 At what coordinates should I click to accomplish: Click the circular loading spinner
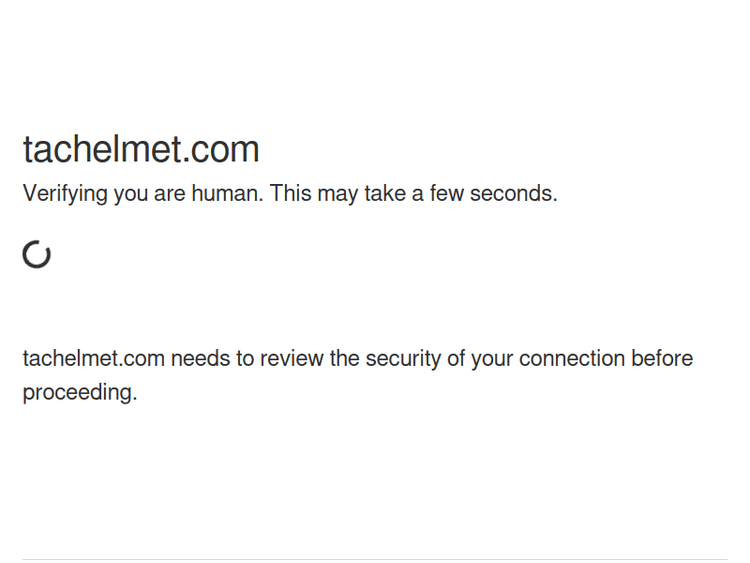[37, 255]
